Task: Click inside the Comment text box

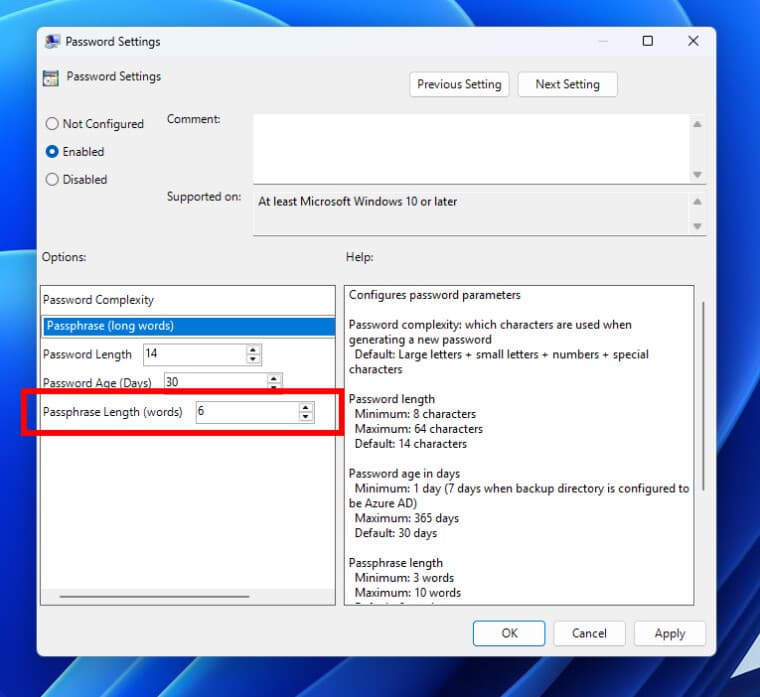Action: [470, 148]
